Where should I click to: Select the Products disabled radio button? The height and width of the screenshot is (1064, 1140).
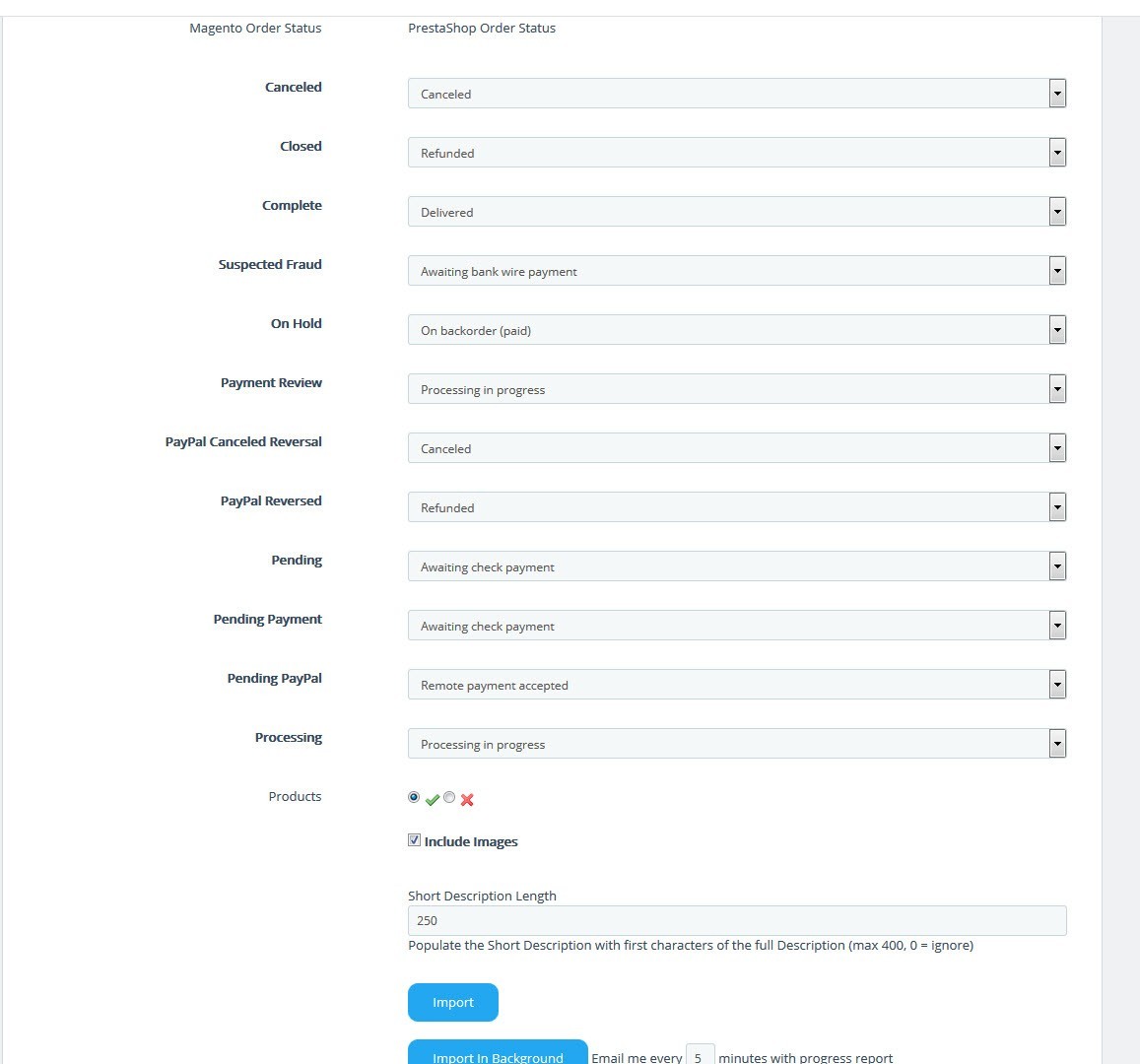449,797
